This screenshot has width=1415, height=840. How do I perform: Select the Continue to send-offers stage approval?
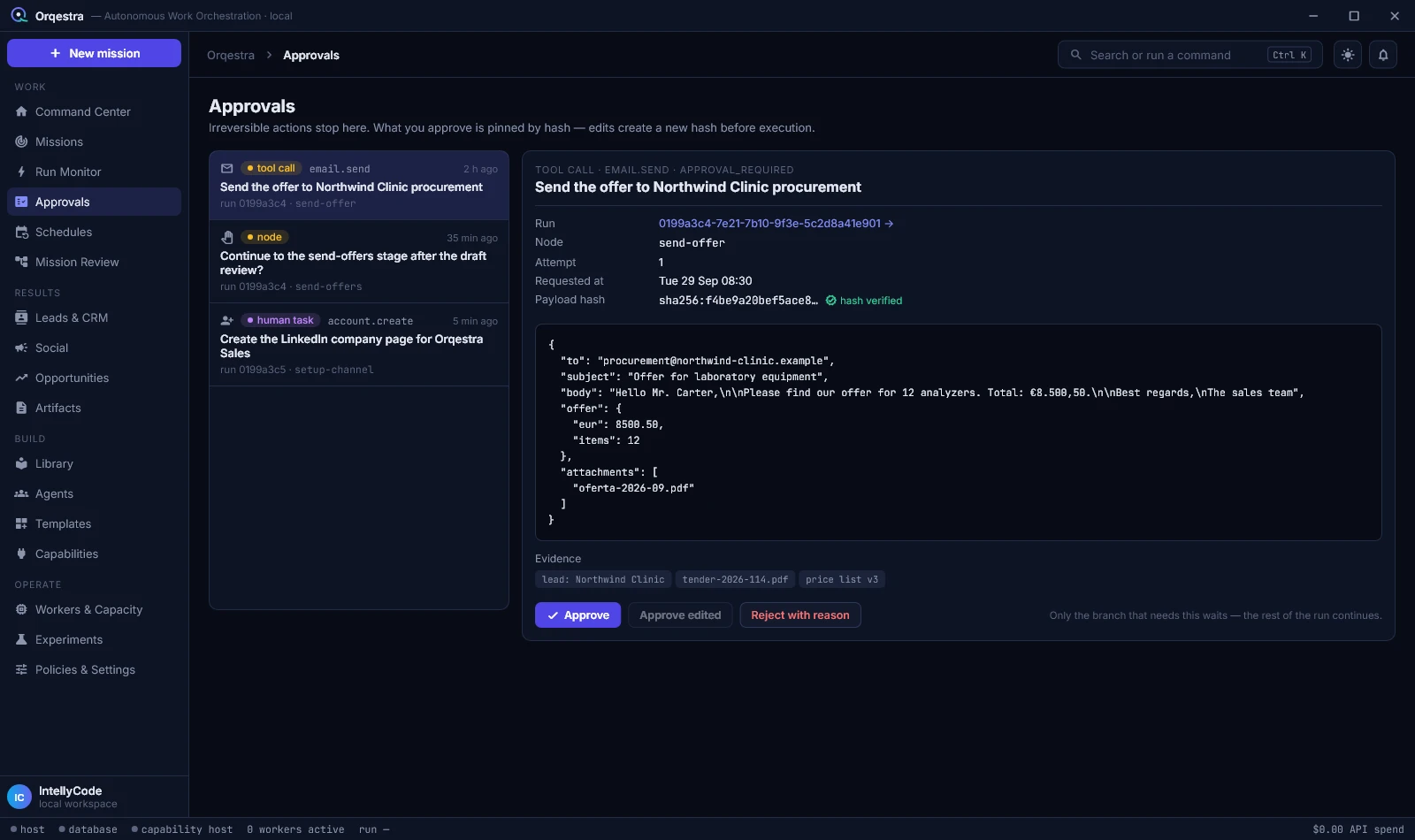point(359,262)
